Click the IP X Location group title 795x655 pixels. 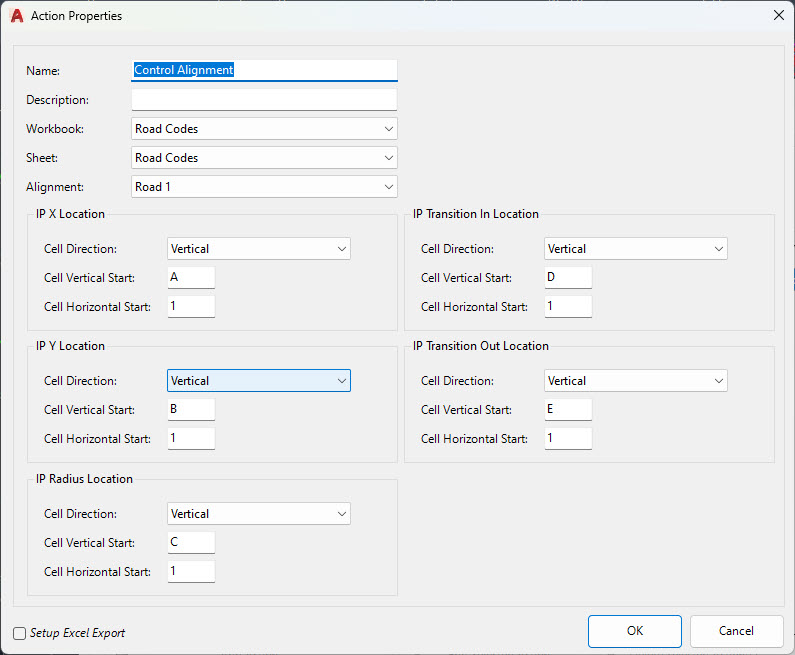pyautogui.click(x=70, y=214)
